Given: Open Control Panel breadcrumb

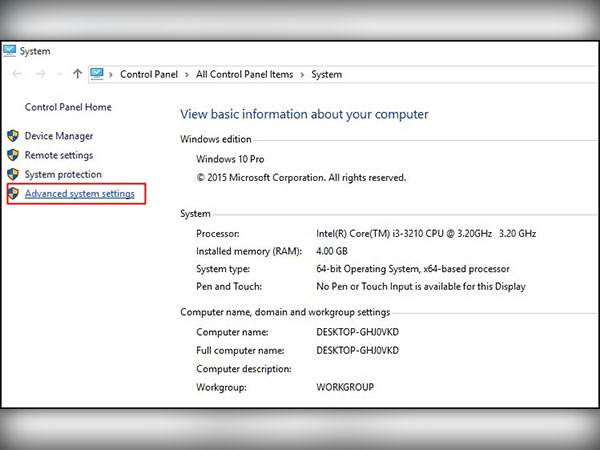Looking at the screenshot, I should pyautogui.click(x=149, y=74).
